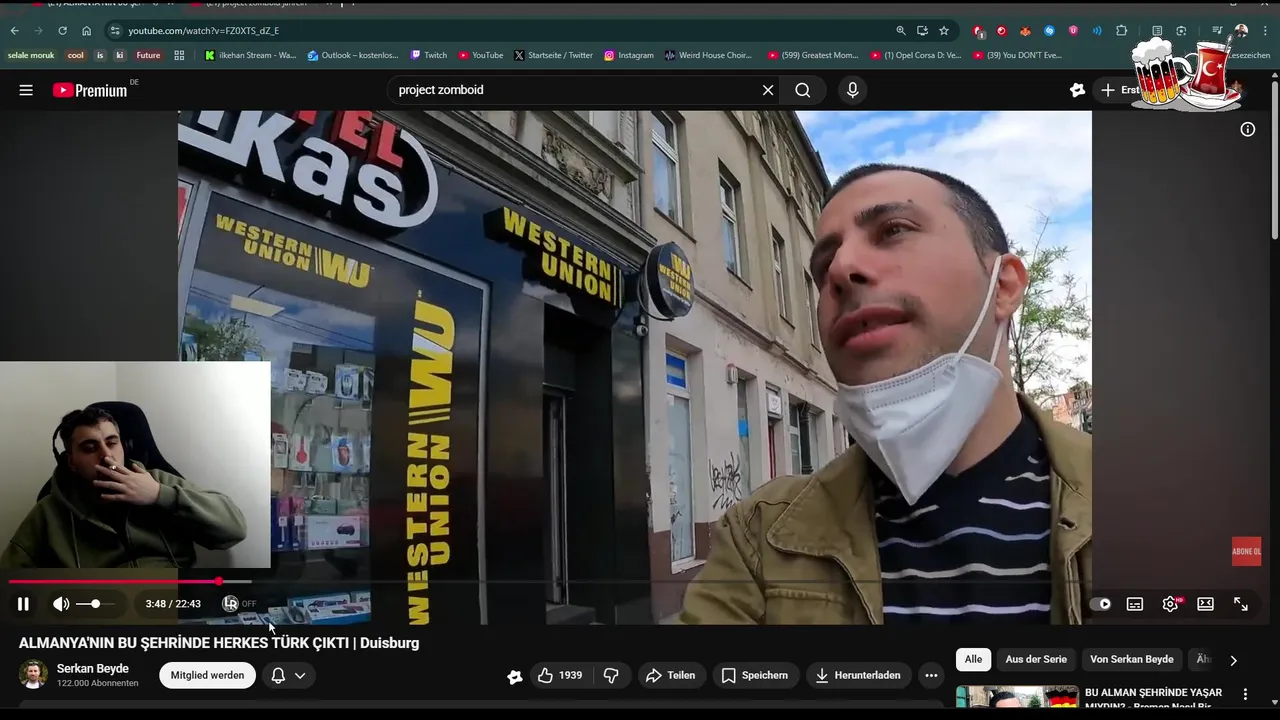Toggle the autoplay switch
Viewport: 1280px width, 720px height.
(1100, 604)
